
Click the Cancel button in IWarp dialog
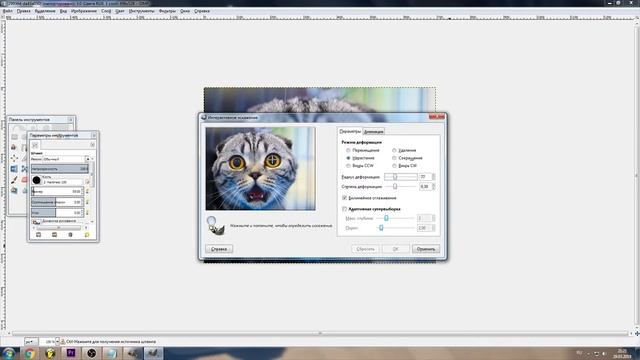(x=426, y=249)
